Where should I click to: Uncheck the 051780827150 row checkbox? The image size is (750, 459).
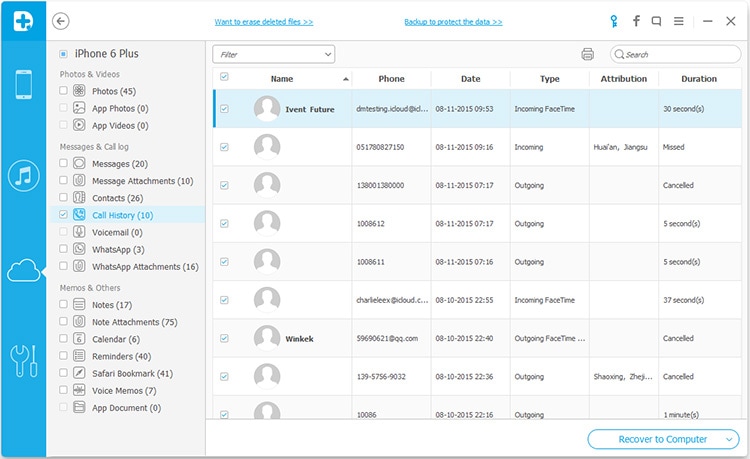[224, 147]
